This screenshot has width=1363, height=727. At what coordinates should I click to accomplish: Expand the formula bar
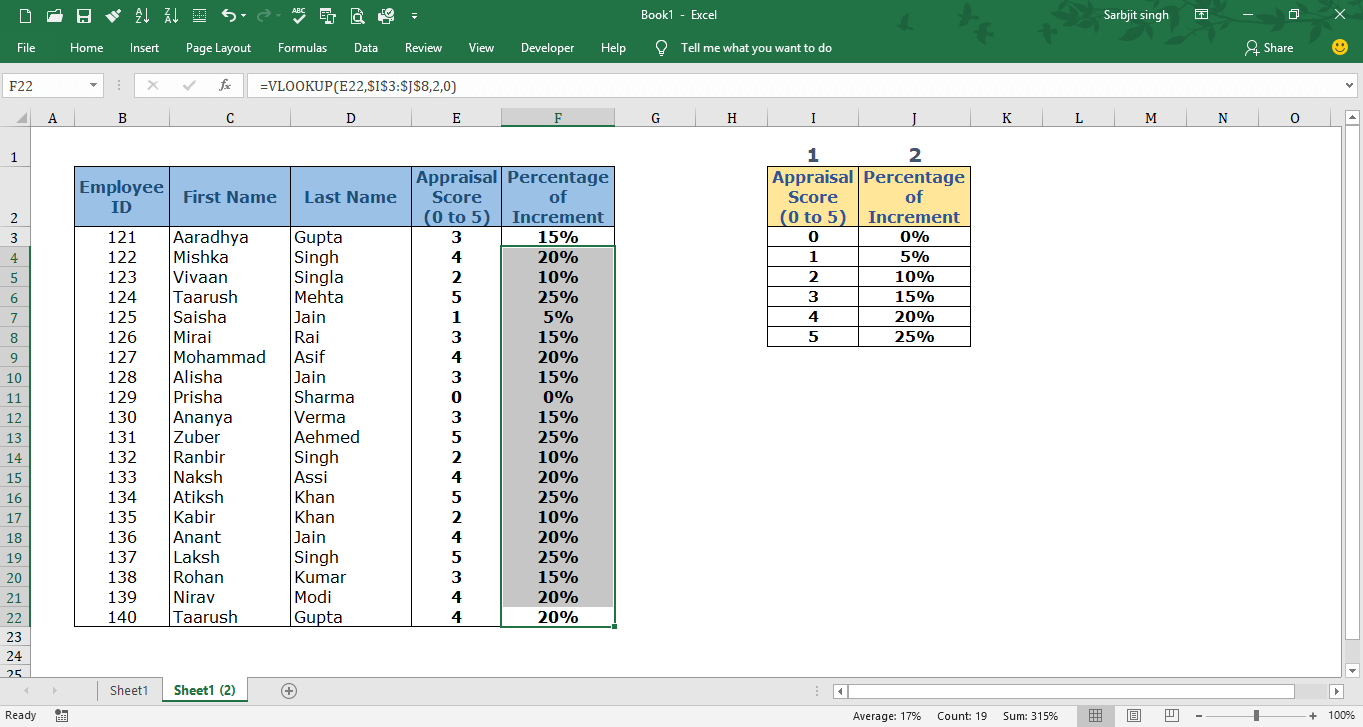(x=1350, y=86)
